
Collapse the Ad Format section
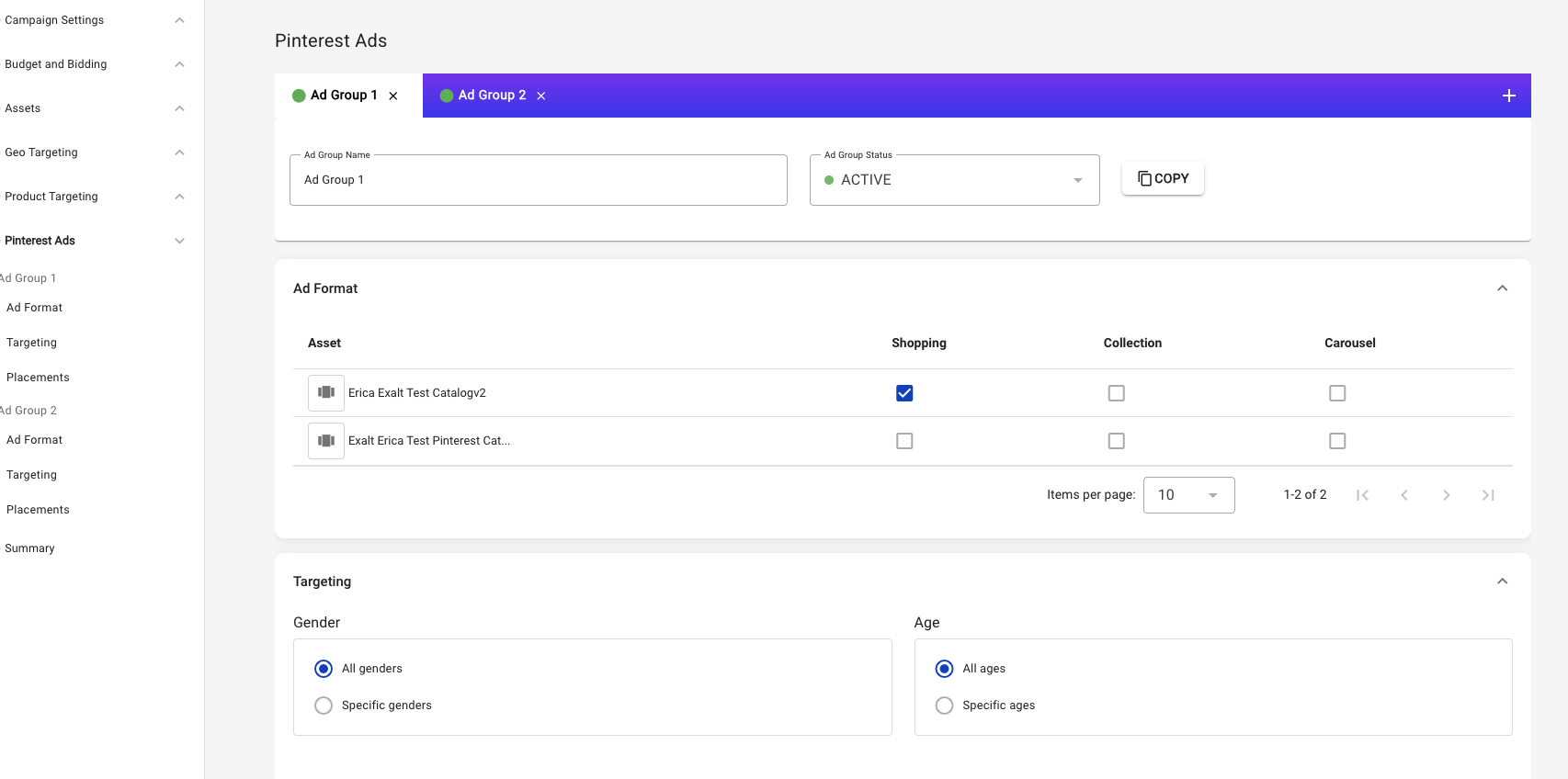(x=1502, y=288)
